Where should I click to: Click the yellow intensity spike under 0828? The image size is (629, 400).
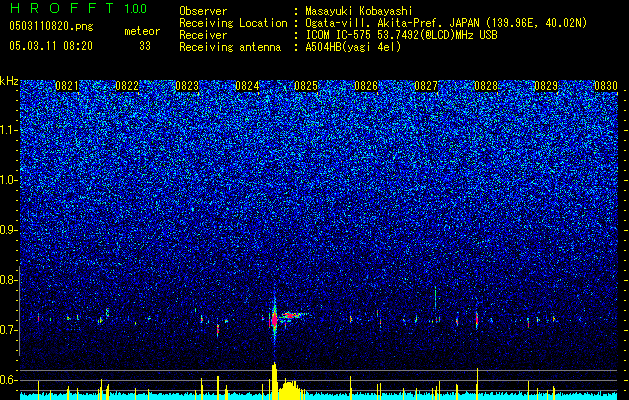tap(477, 383)
